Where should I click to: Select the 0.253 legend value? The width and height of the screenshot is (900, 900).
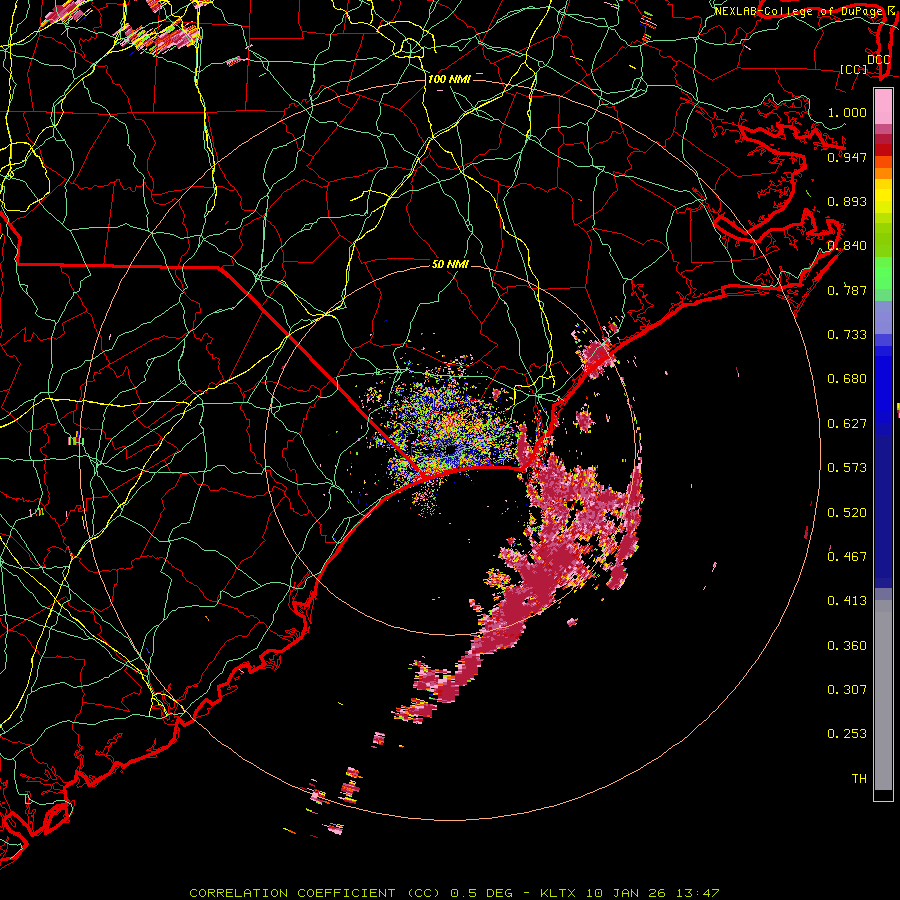(847, 734)
